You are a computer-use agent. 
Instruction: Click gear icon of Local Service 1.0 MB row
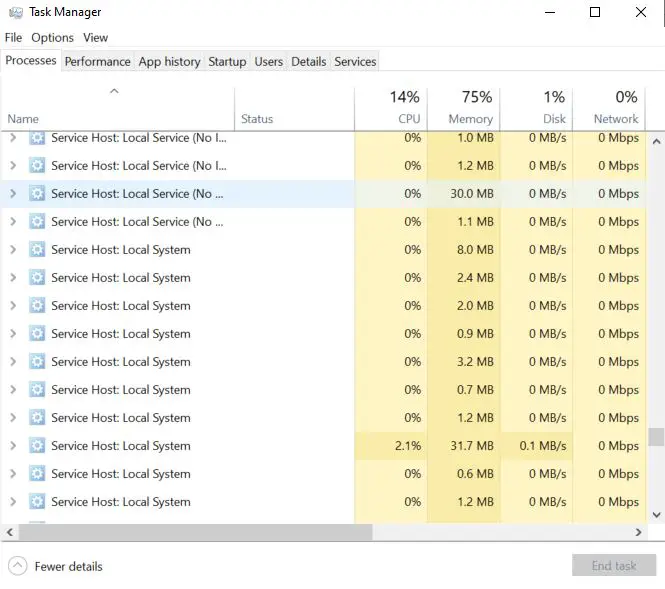point(37,138)
